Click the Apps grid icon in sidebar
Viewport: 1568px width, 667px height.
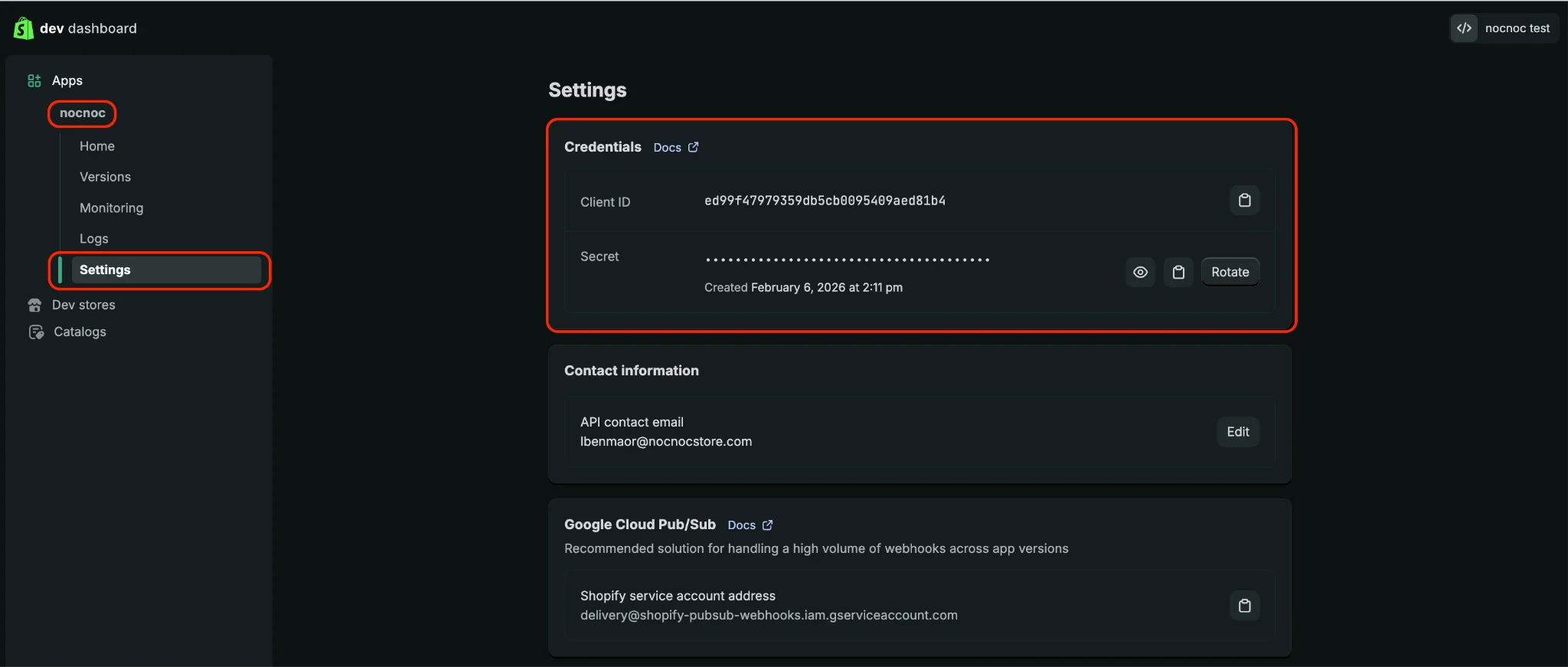[x=34, y=80]
